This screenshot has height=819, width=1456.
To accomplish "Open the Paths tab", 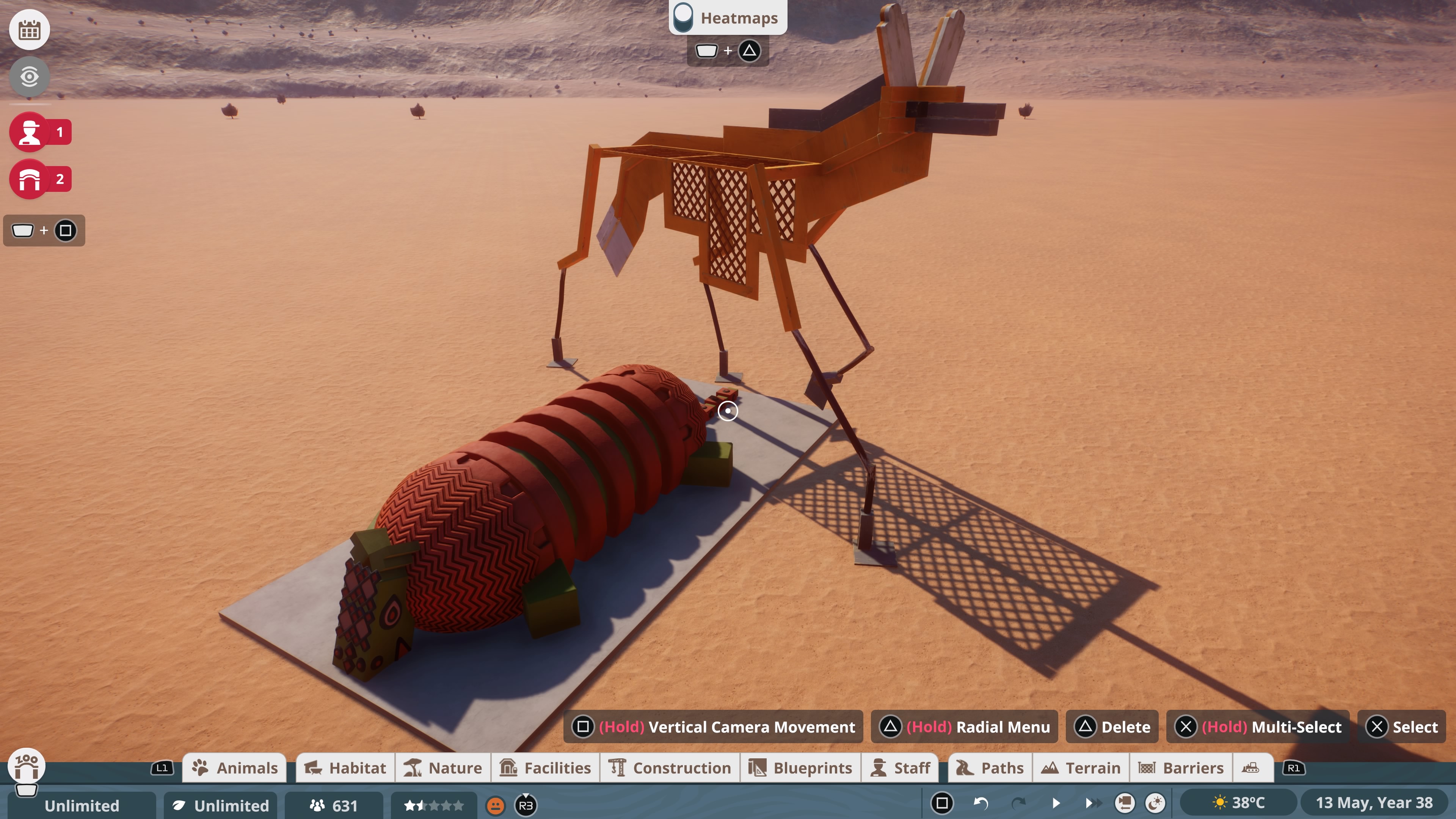I will pos(990,767).
